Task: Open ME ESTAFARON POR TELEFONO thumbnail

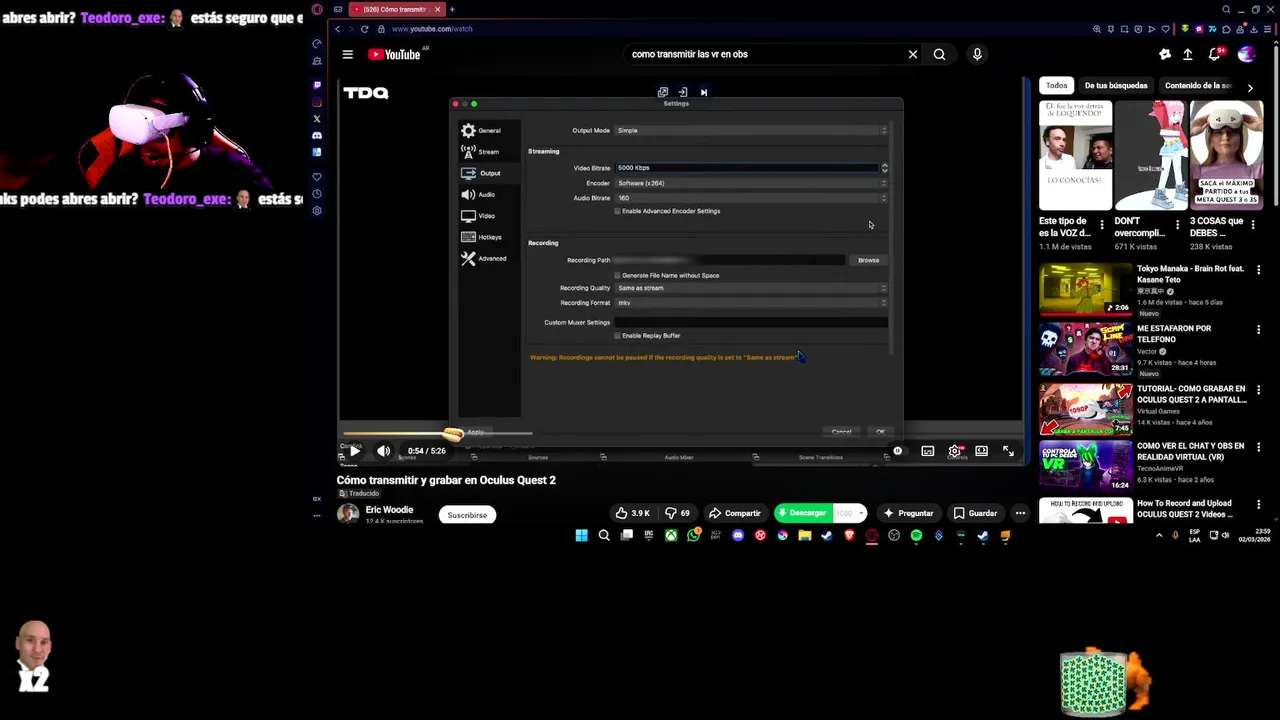Action: tap(1085, 349)
